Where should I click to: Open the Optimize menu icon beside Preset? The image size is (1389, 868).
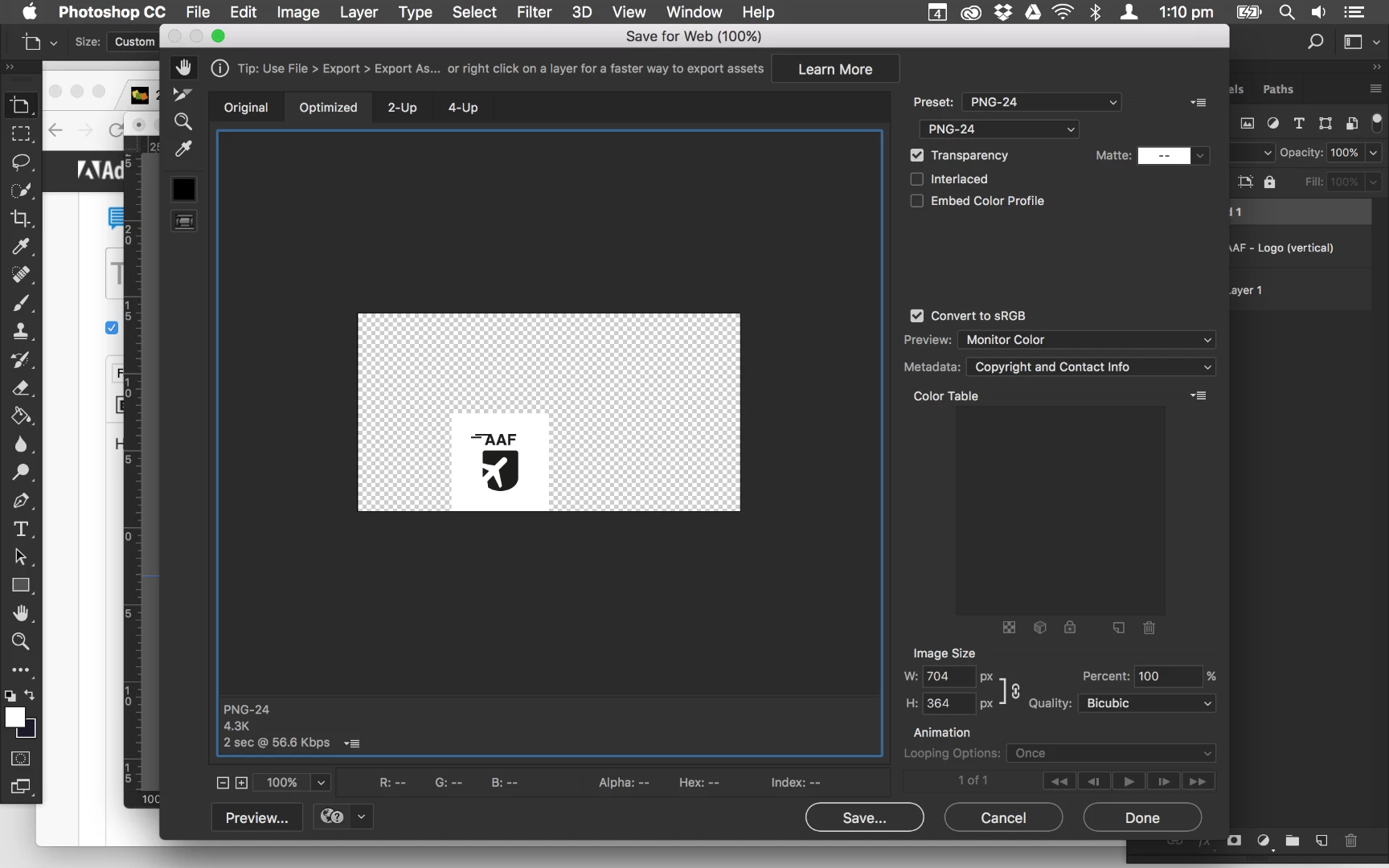point(1198,103)
